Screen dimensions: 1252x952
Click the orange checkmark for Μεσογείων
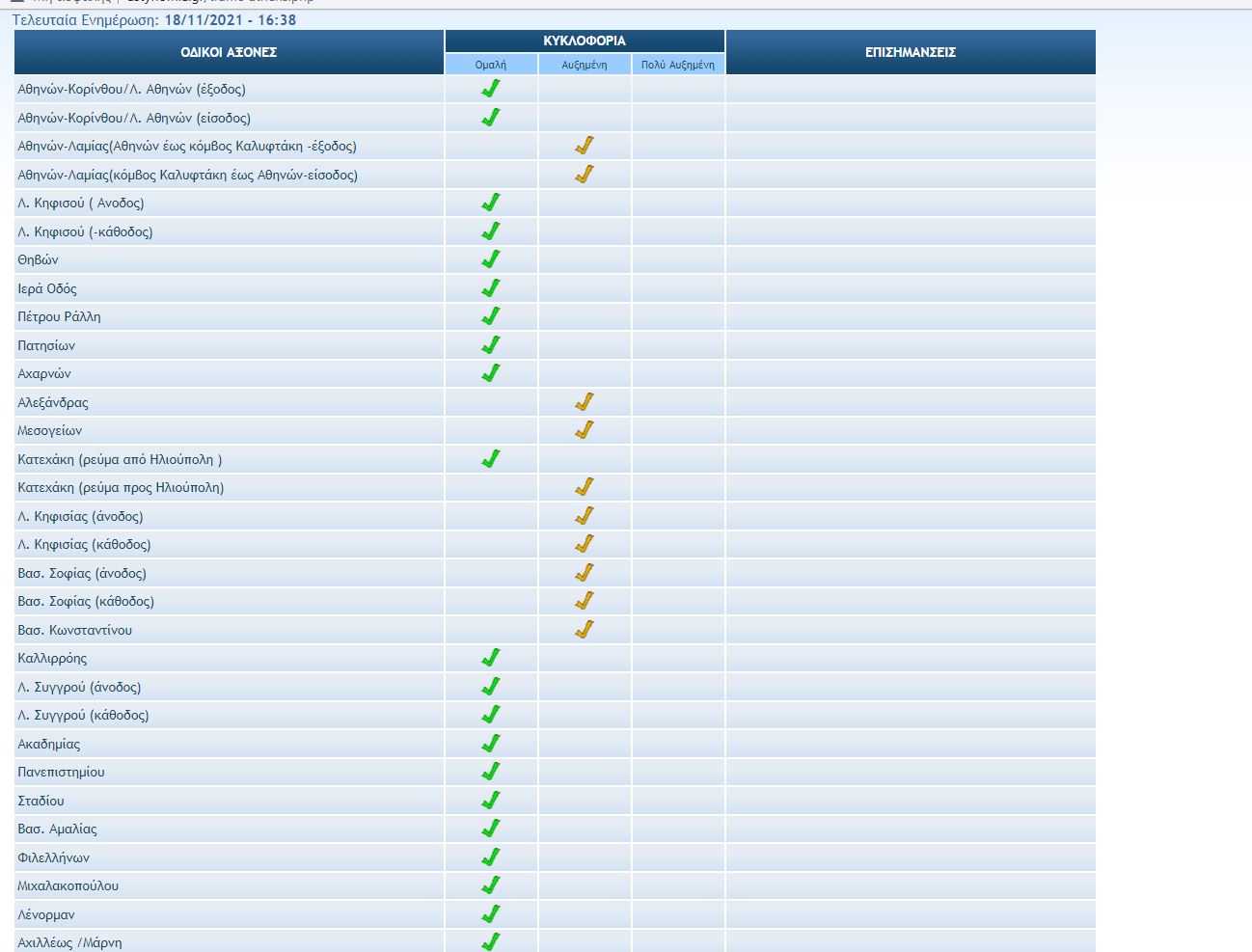pos(585,430)
